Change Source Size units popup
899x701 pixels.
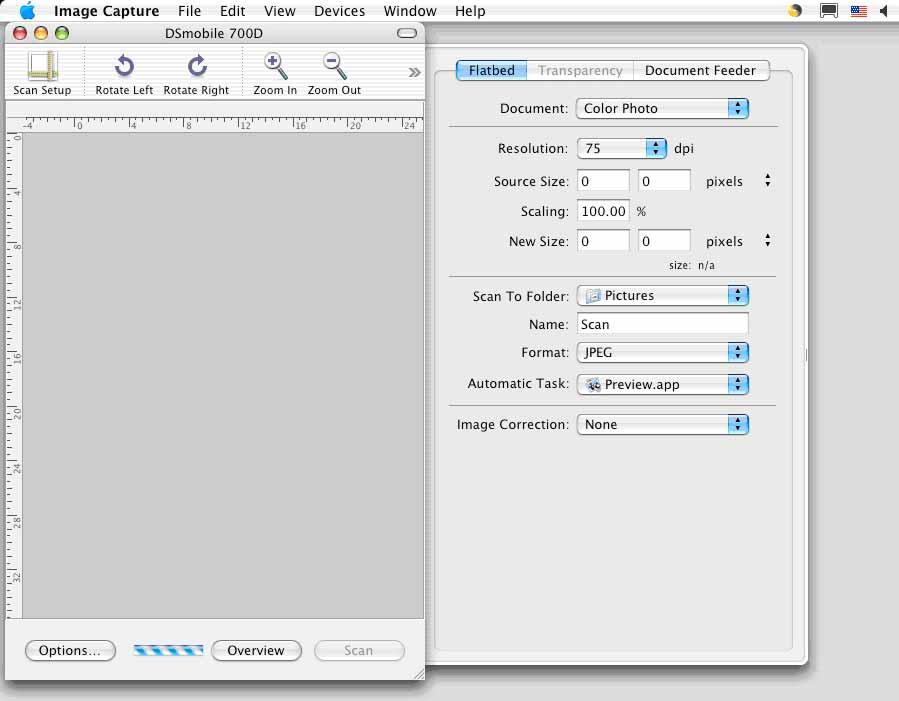(x=767, y=181)
